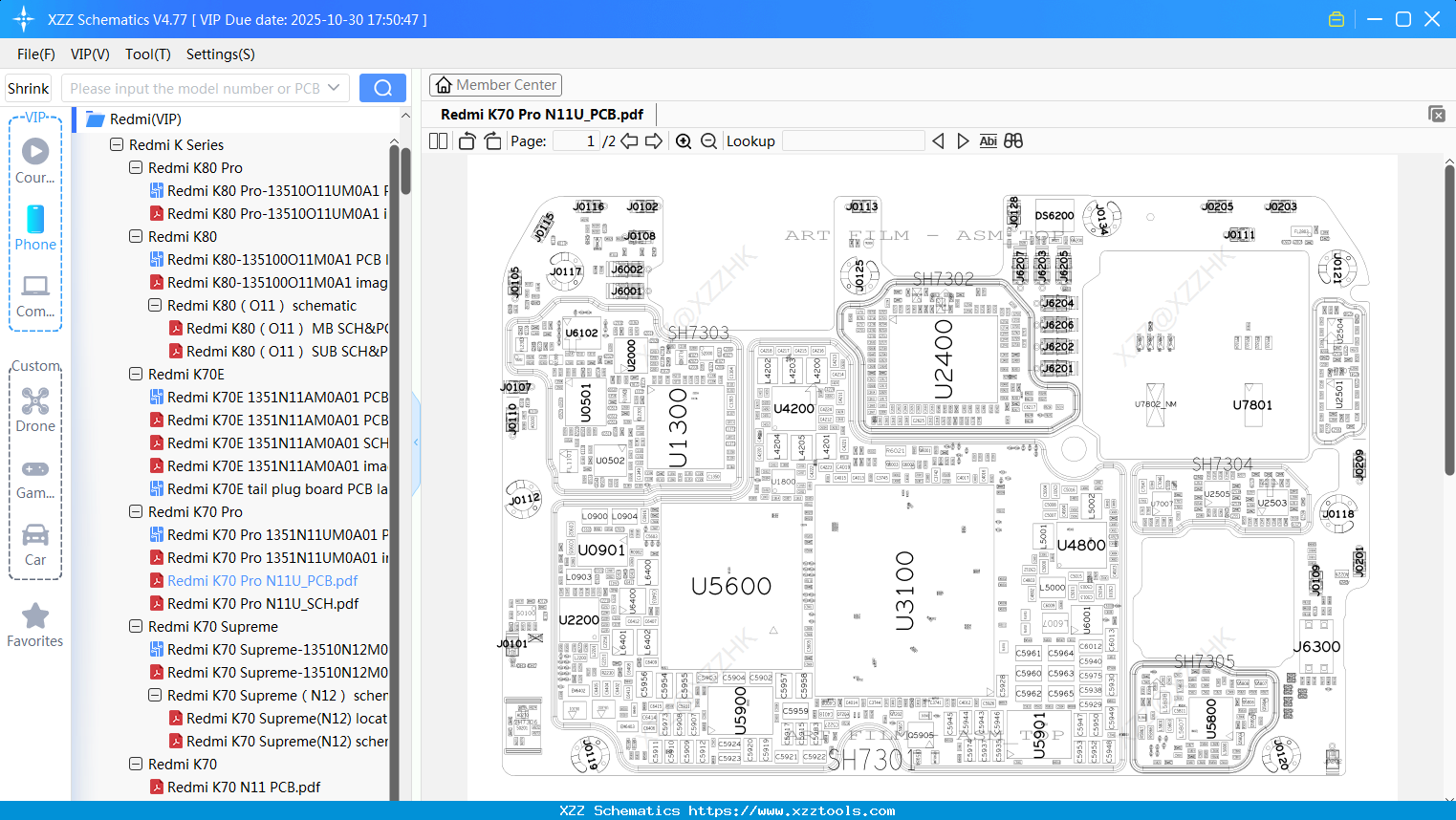Open the File(F) menu
Image resolution: width=1456 pixels, height=820 pixels.
pyautogui.click(x=36, y=54)
